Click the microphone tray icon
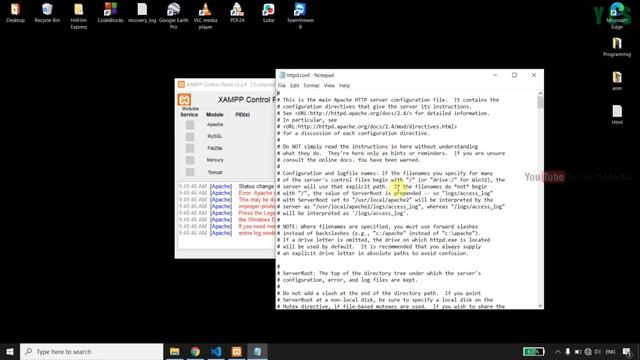The image size is (640, 360). (x=567, y=351)
